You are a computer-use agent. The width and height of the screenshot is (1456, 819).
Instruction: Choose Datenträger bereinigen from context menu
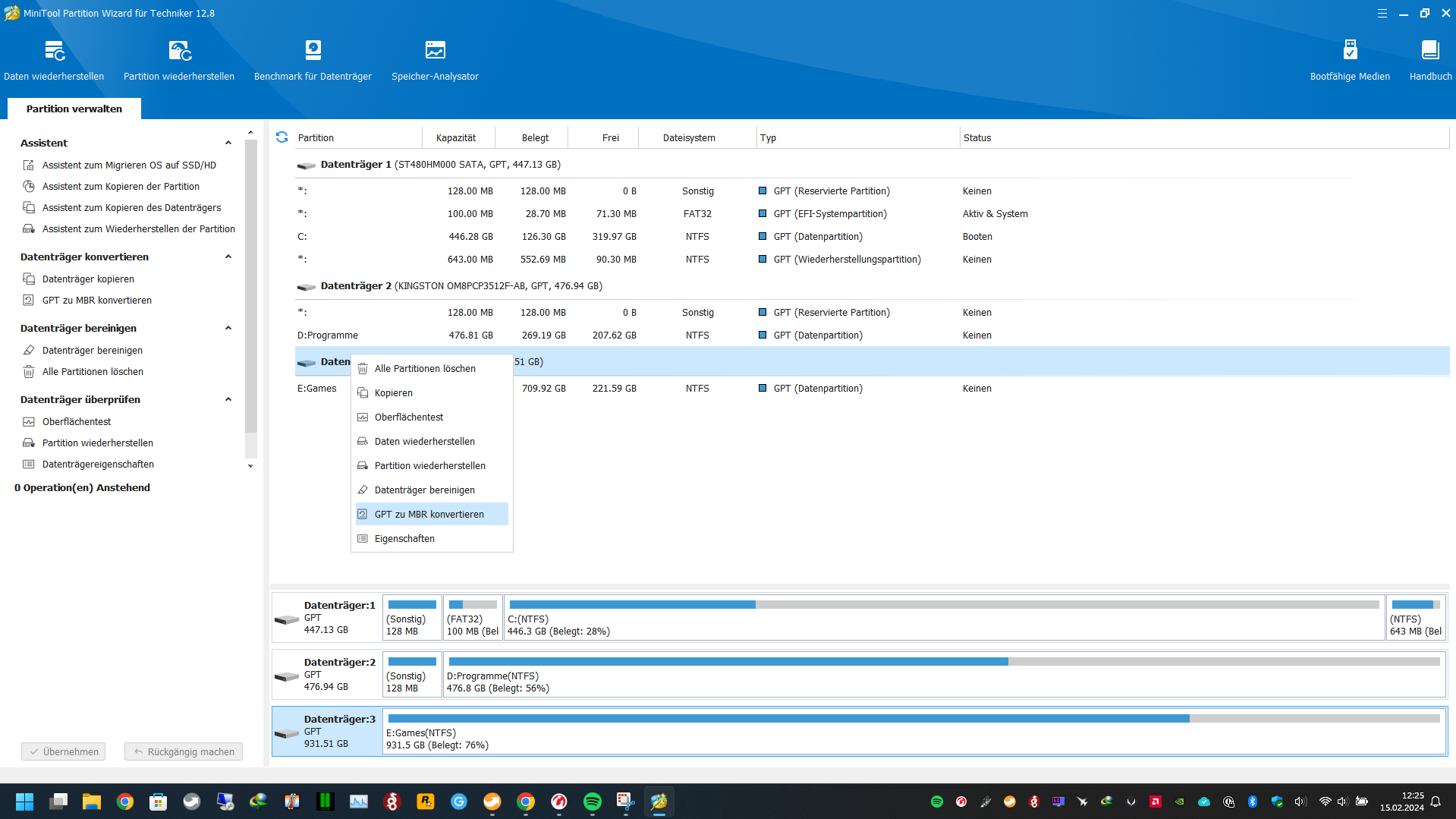[x=432, y=490]
